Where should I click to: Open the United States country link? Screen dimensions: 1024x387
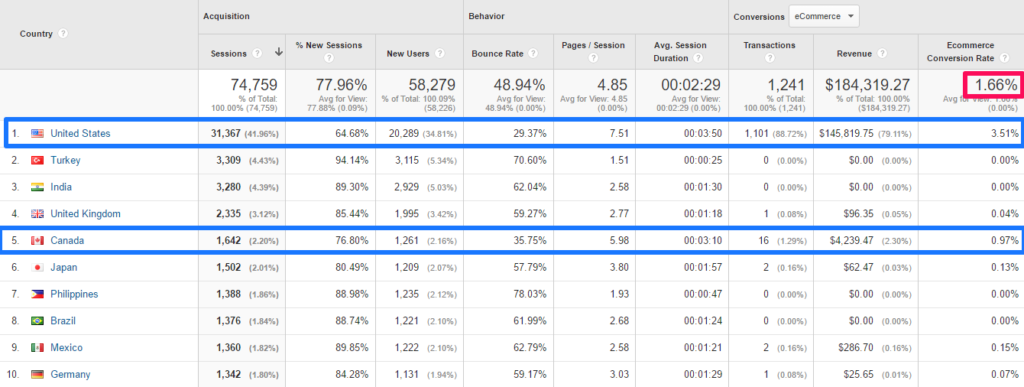(80, 133)
